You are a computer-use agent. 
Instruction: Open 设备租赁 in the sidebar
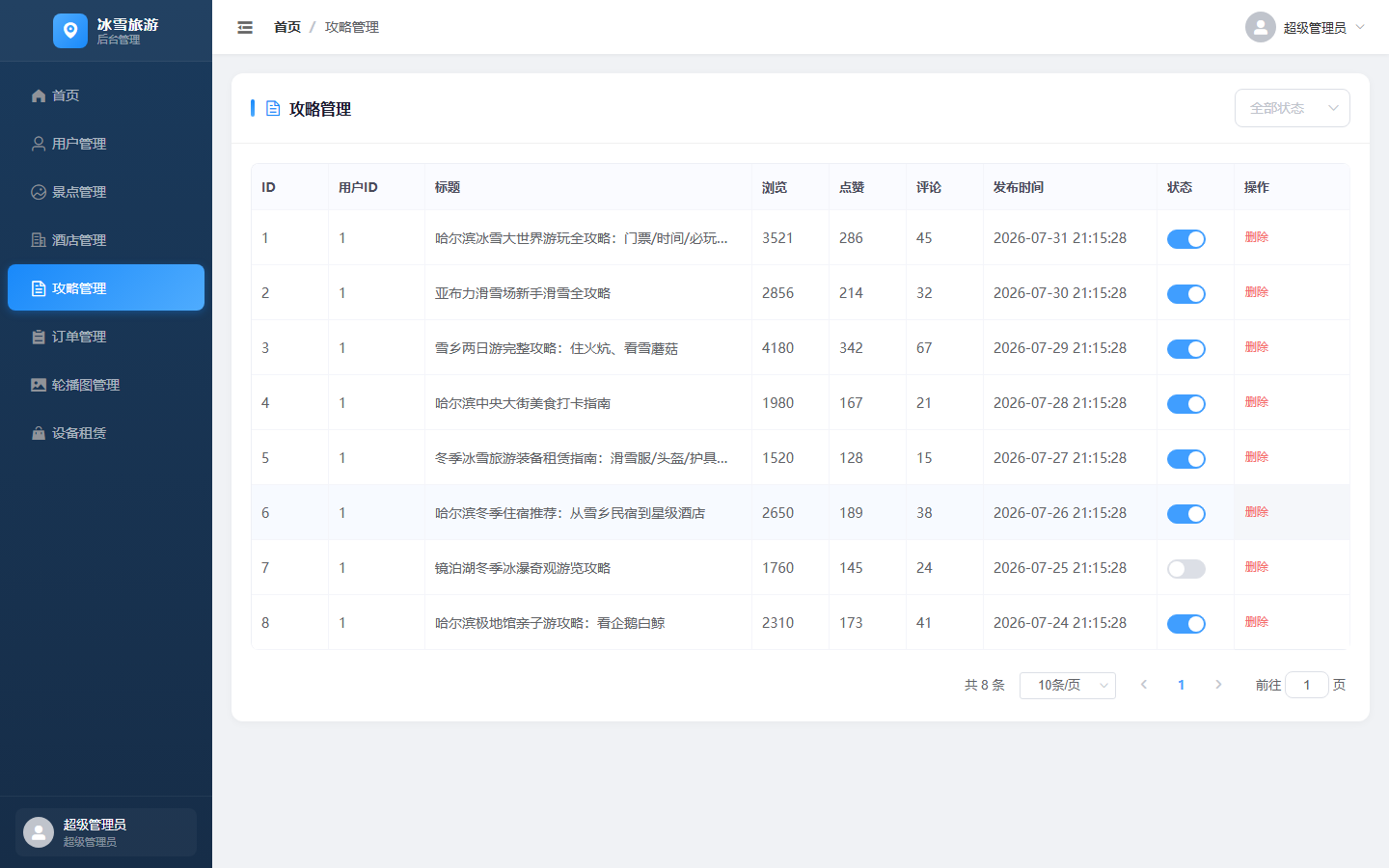106,433
